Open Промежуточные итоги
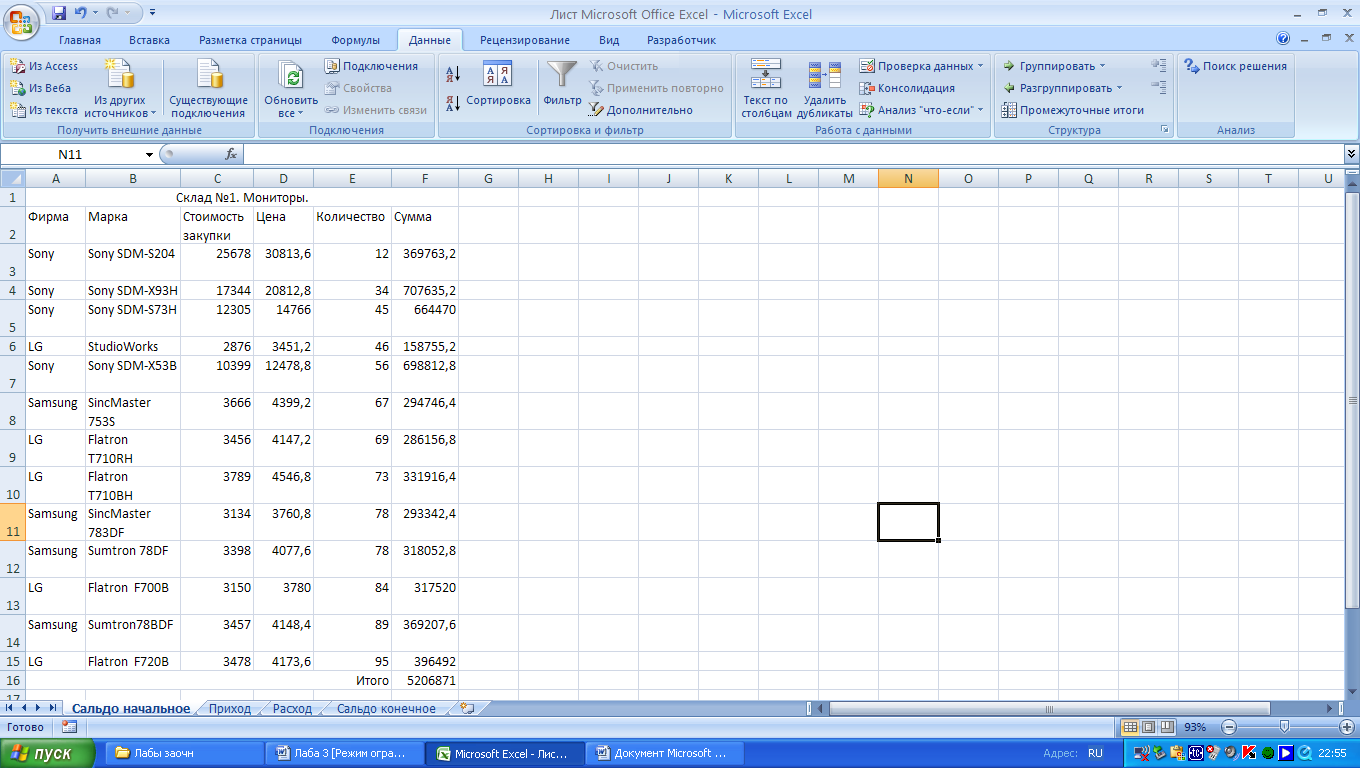Viewport: 1360px width, 768px height. coord(1073,110)
